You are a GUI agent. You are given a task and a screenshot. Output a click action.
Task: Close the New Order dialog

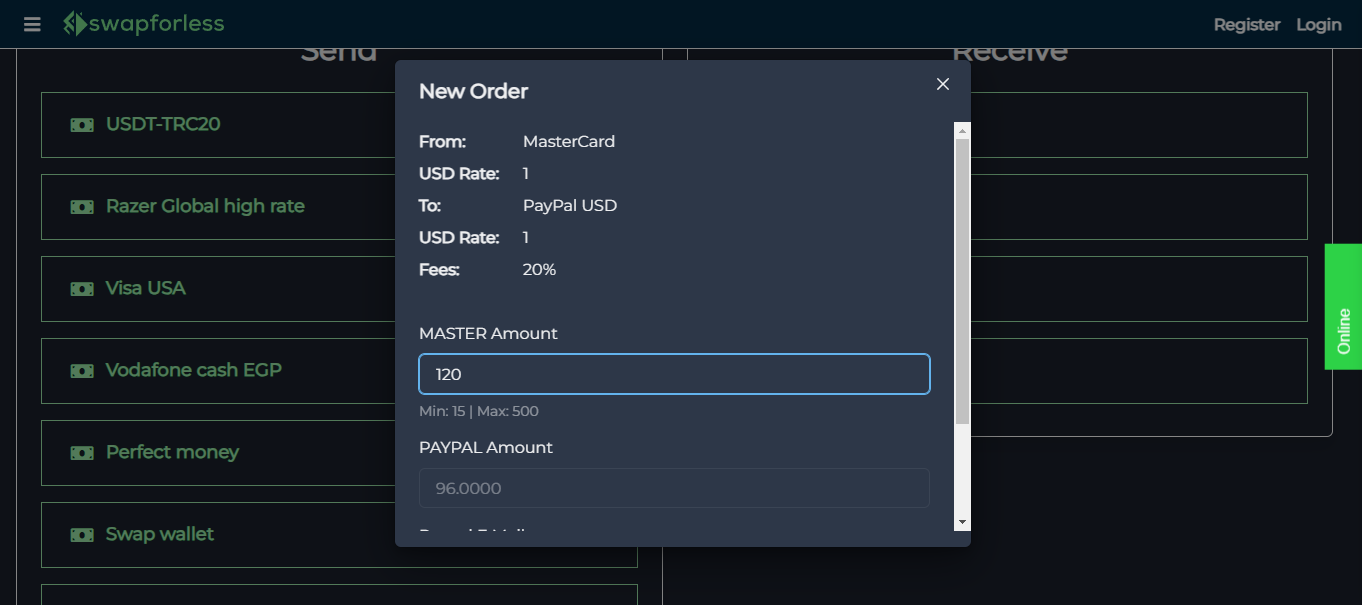point(942,84)
